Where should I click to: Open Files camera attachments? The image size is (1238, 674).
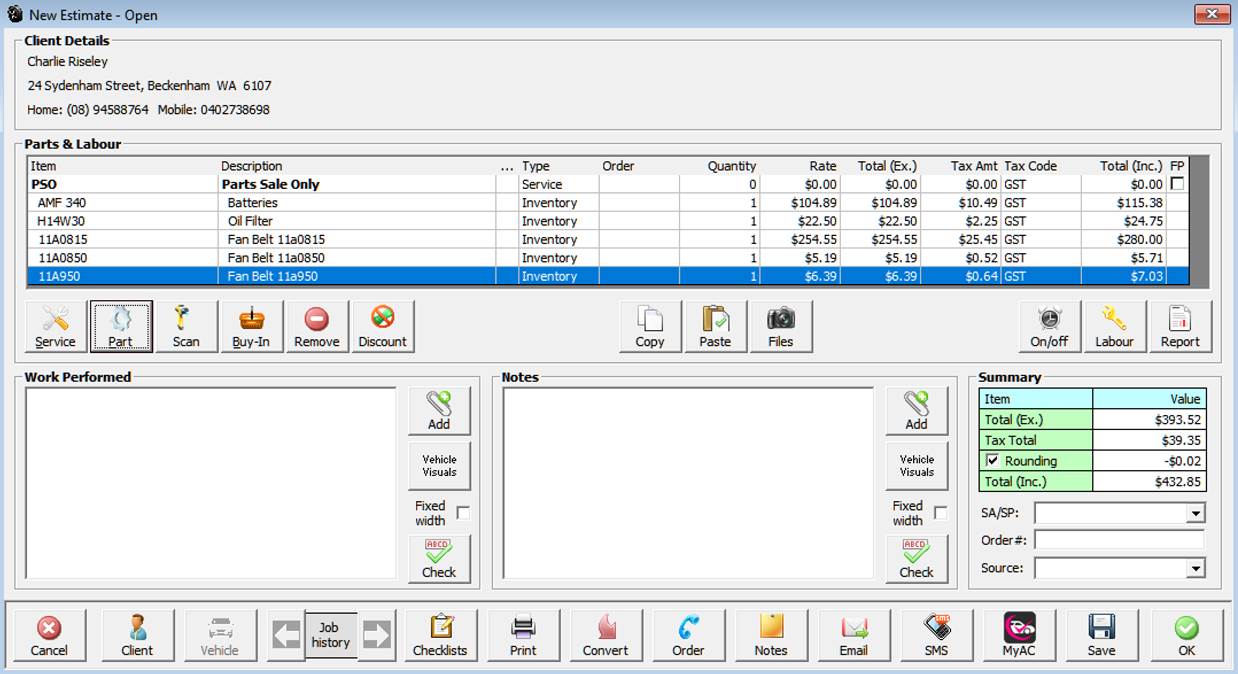[781, 327]
